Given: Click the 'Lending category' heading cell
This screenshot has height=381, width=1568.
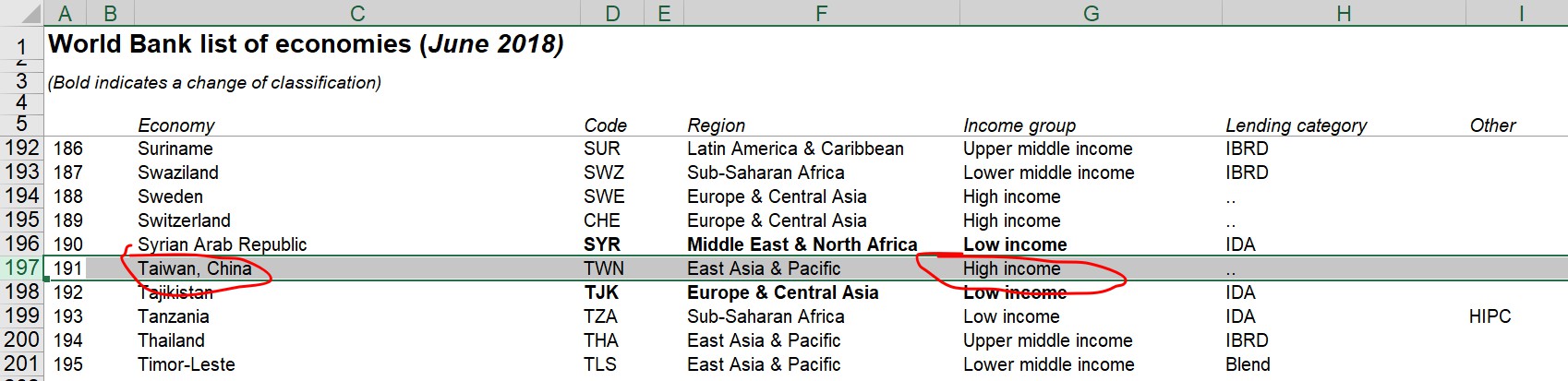Looking at the screenshot, I should [1296, 125].
